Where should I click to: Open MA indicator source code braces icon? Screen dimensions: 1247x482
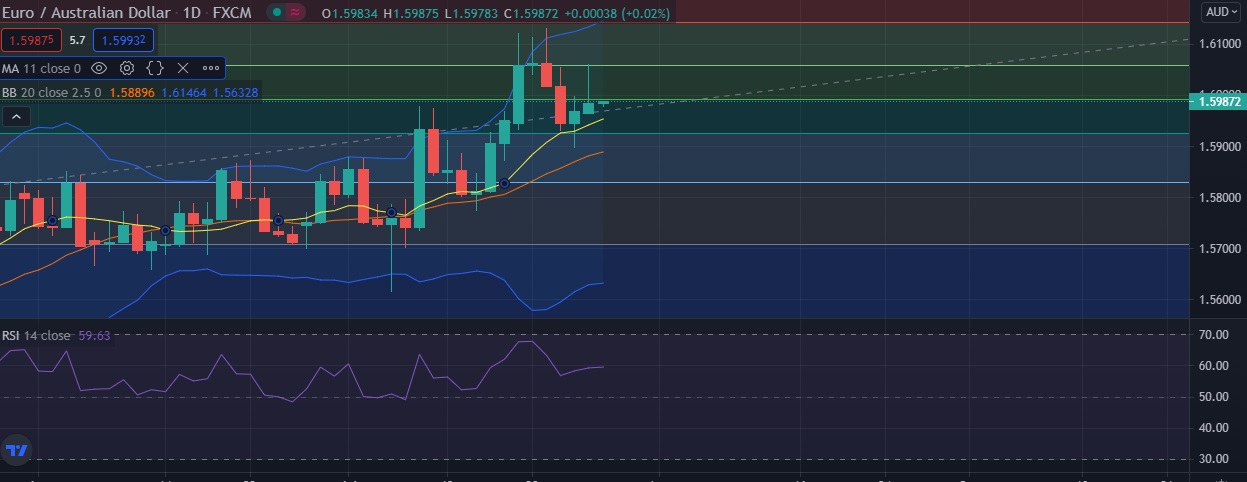[x=155, y=68]
